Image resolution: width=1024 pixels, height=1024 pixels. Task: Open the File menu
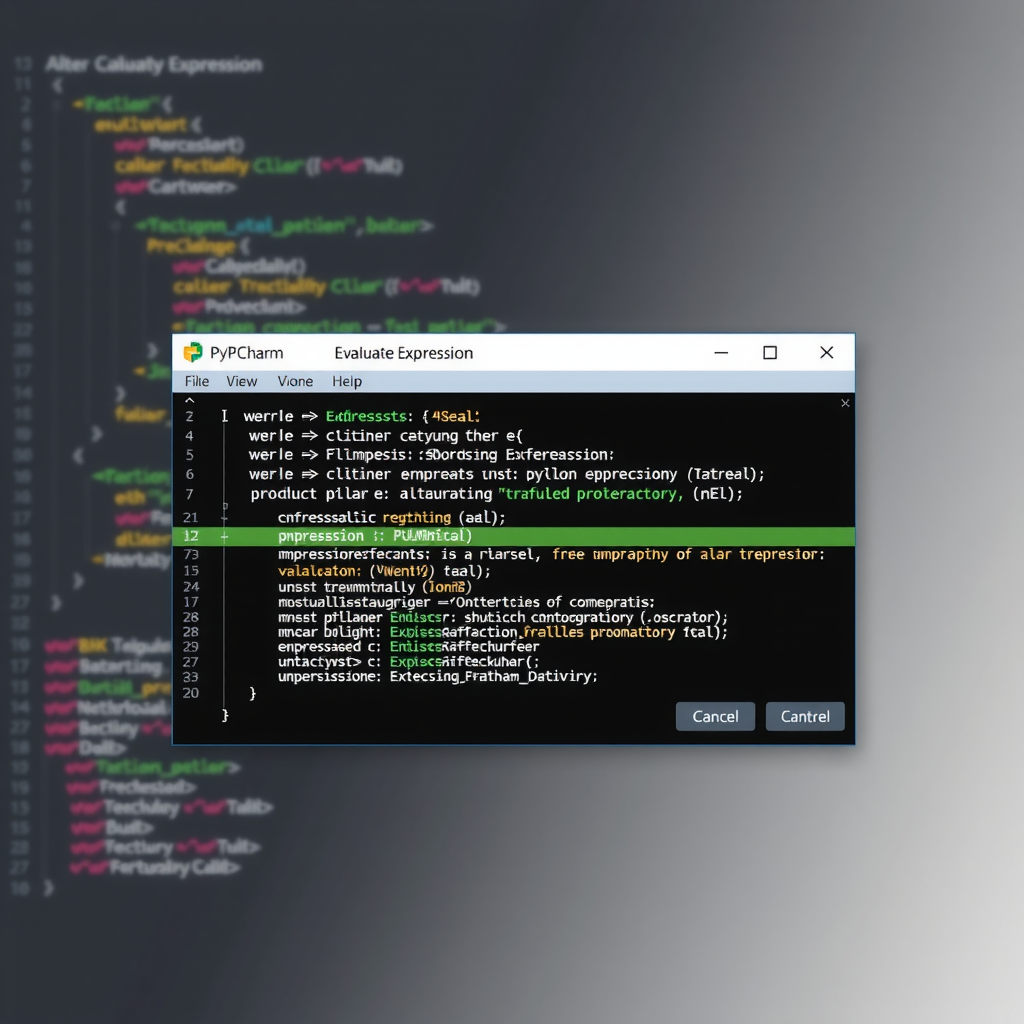tap(196, 381)
